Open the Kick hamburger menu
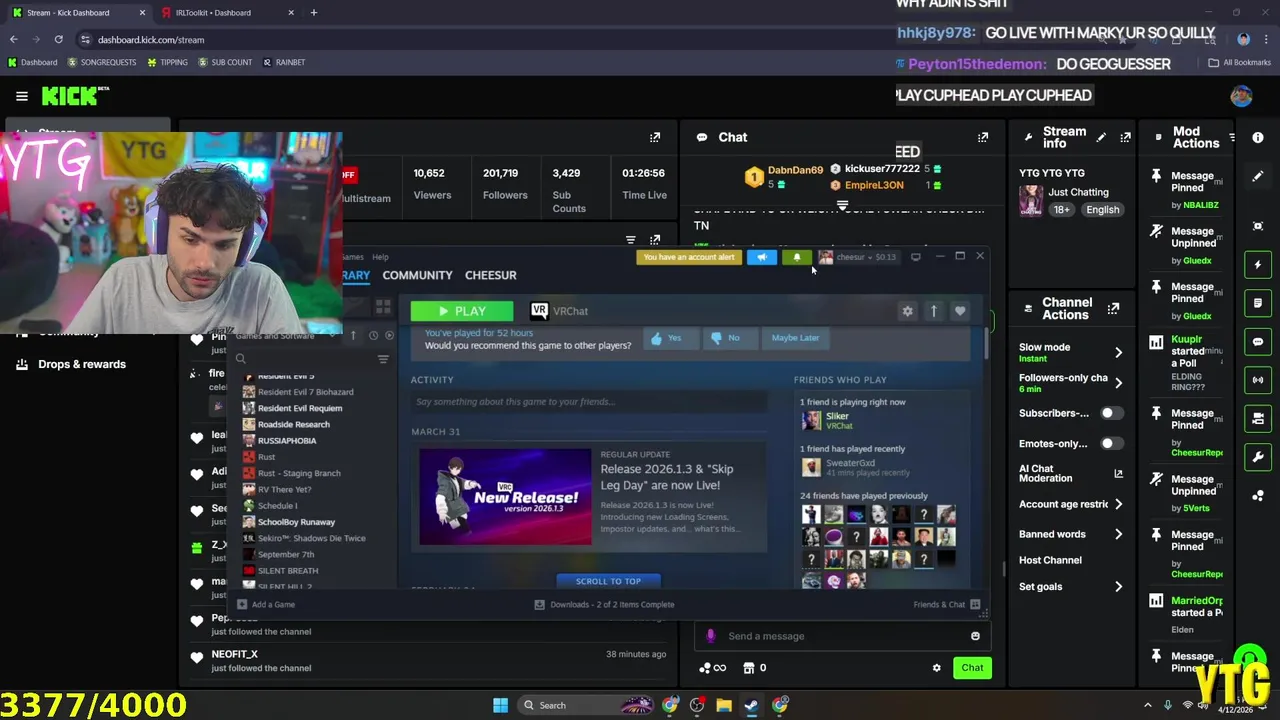The width and height of the screenshot is (1280, 720). [21, 96]
